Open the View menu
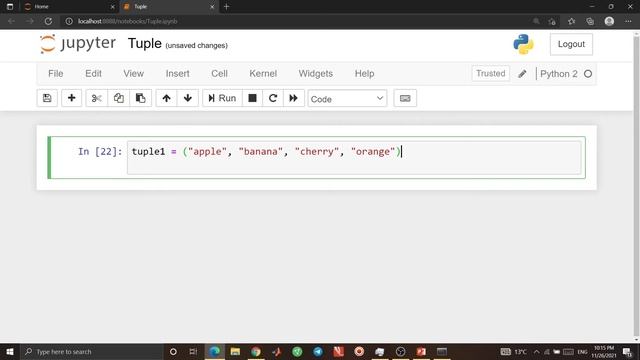640x360 pixels. pyautogui.click(x=133, y=74)
